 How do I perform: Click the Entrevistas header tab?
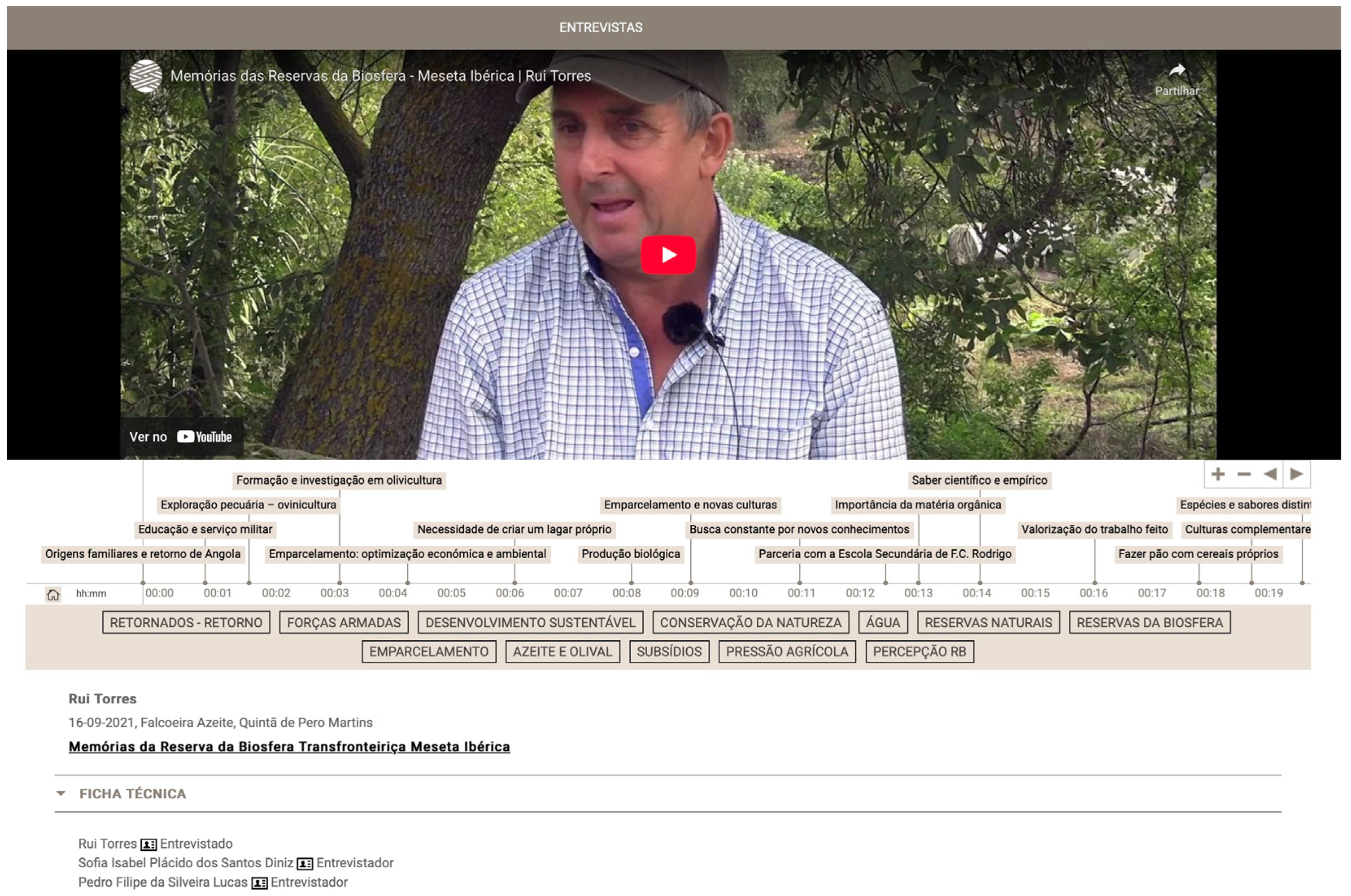[x=601, y=28]
